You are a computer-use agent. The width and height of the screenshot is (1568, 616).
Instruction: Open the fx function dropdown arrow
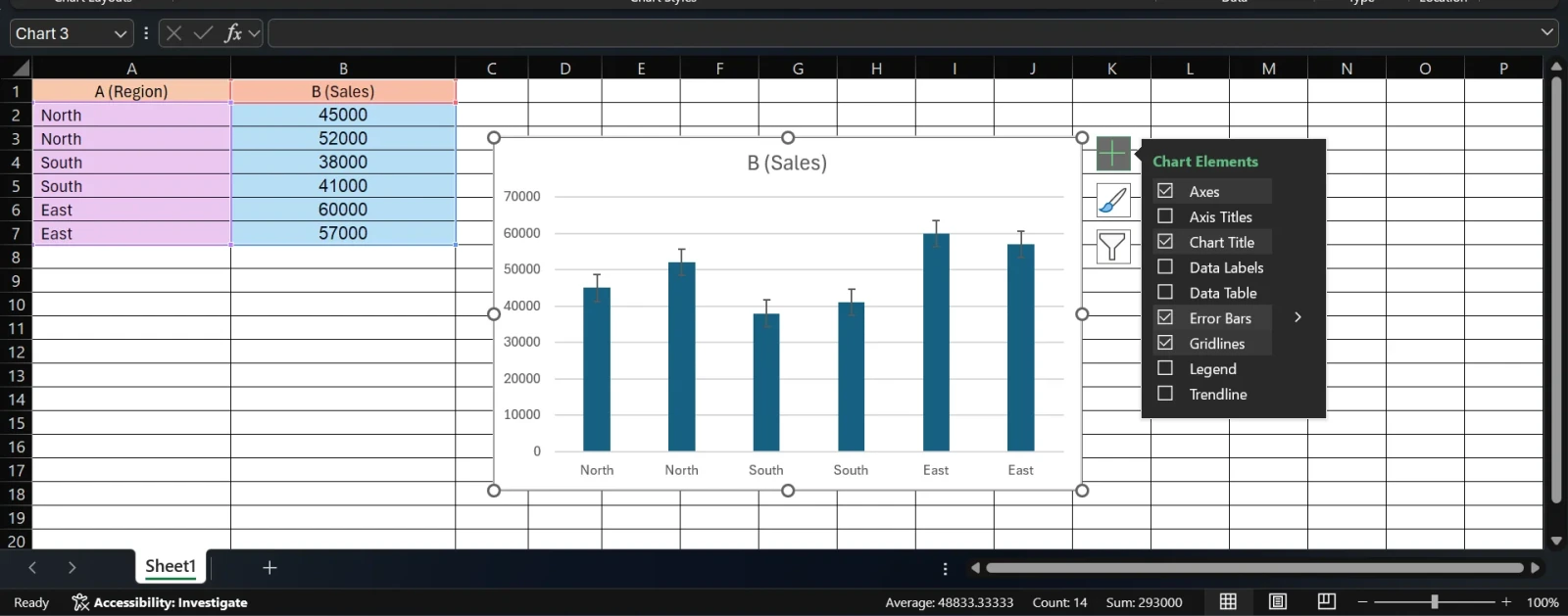[x=255, y=33]
